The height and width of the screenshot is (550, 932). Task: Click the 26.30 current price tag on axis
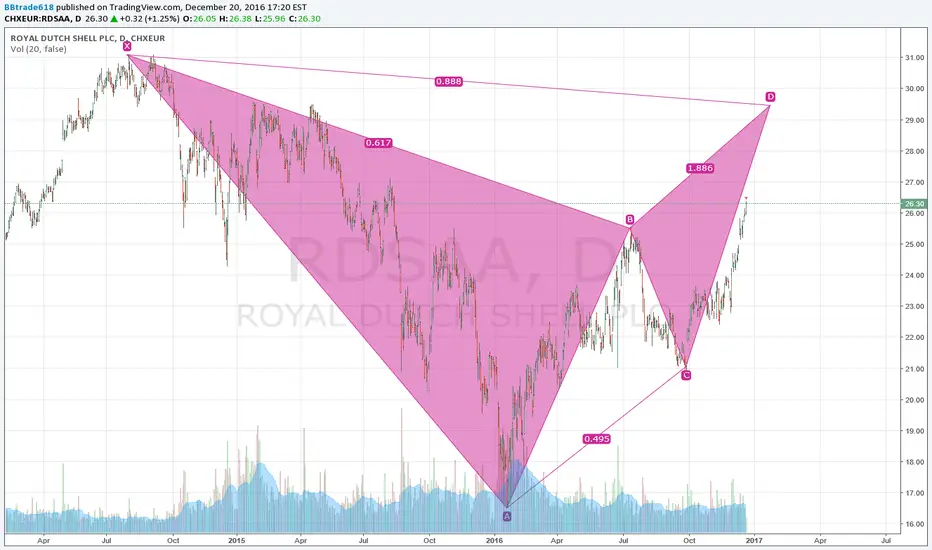pos(914,204)
